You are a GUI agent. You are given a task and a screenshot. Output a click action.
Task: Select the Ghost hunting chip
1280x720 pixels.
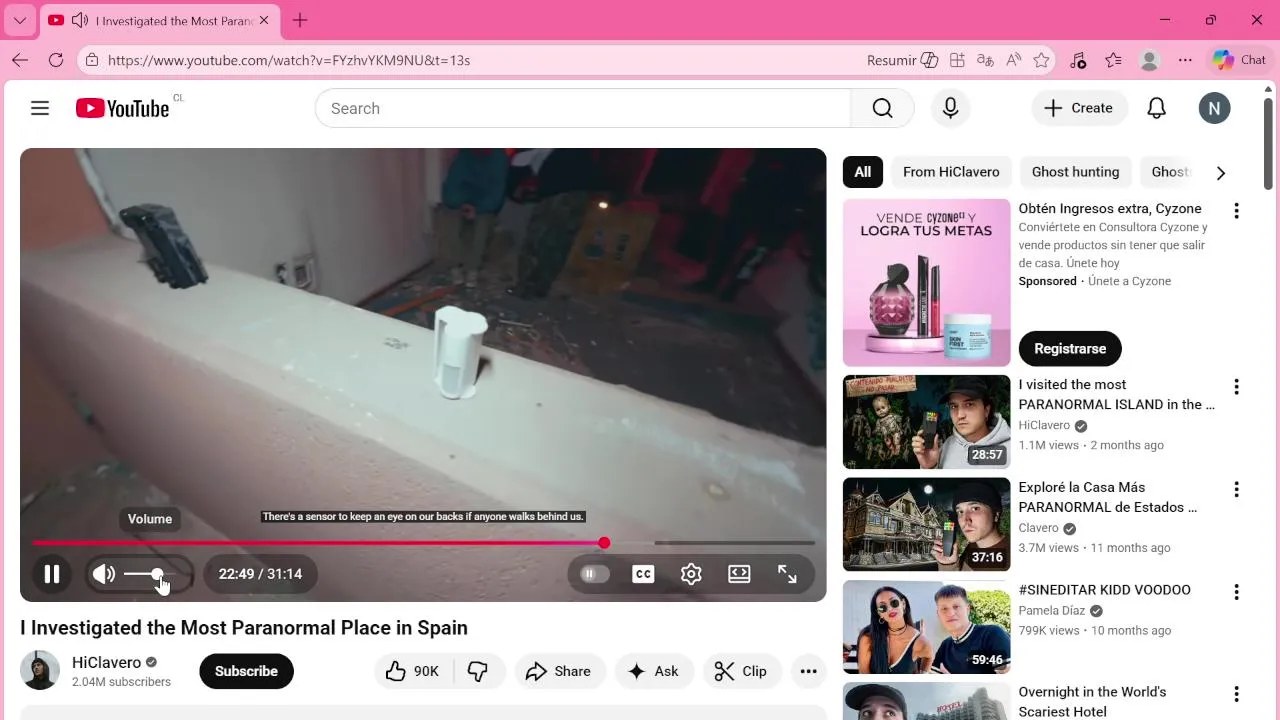(1075, 172)
